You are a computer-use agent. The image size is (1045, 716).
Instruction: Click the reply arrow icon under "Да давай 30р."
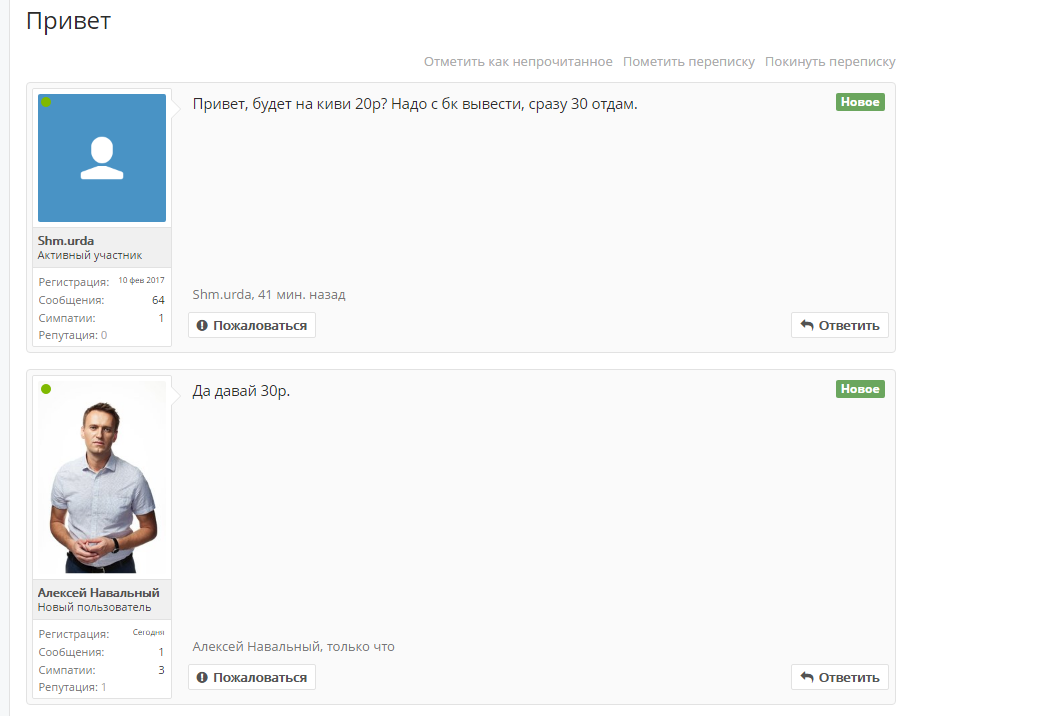(x=807, y=677)
